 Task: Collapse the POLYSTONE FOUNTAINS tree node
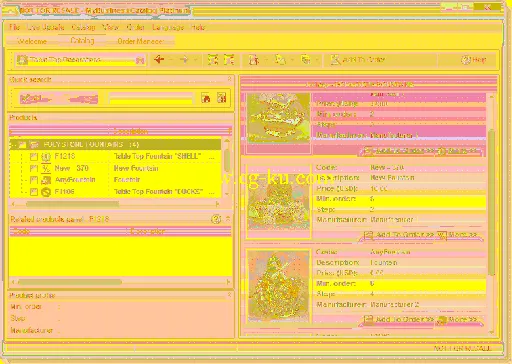pos(12,145)
